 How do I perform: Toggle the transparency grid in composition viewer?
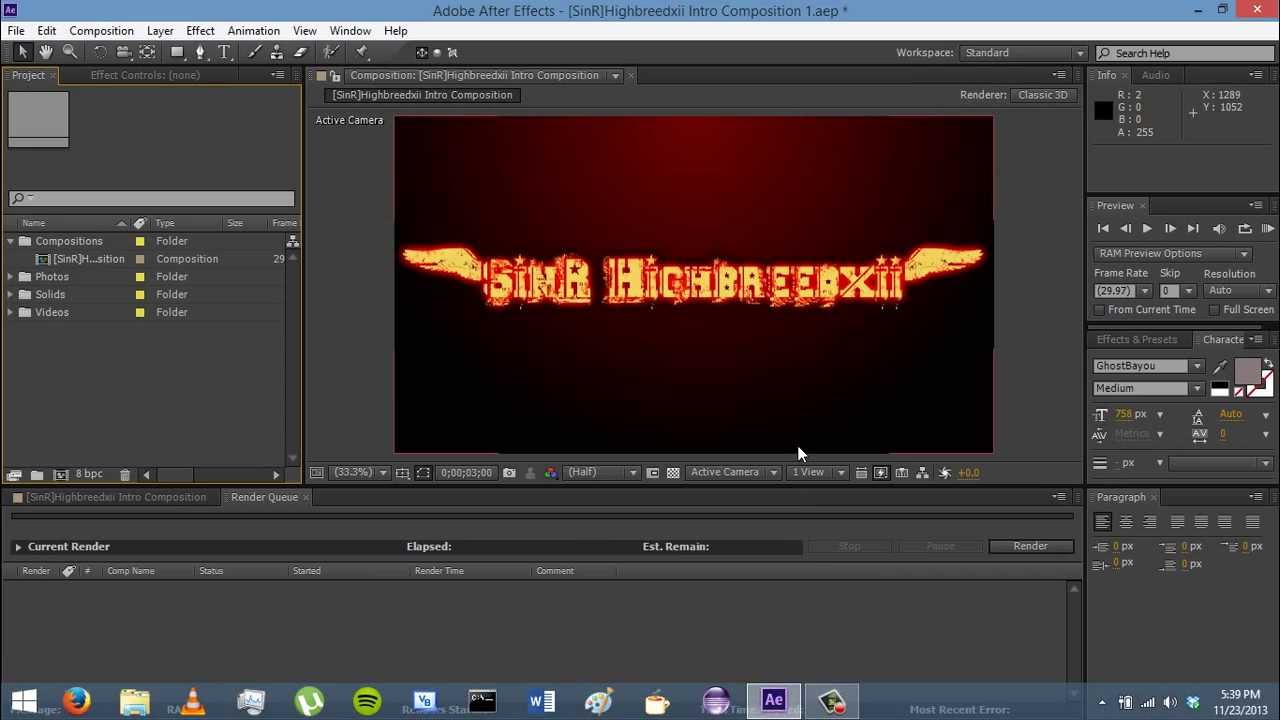coord(673,473)
